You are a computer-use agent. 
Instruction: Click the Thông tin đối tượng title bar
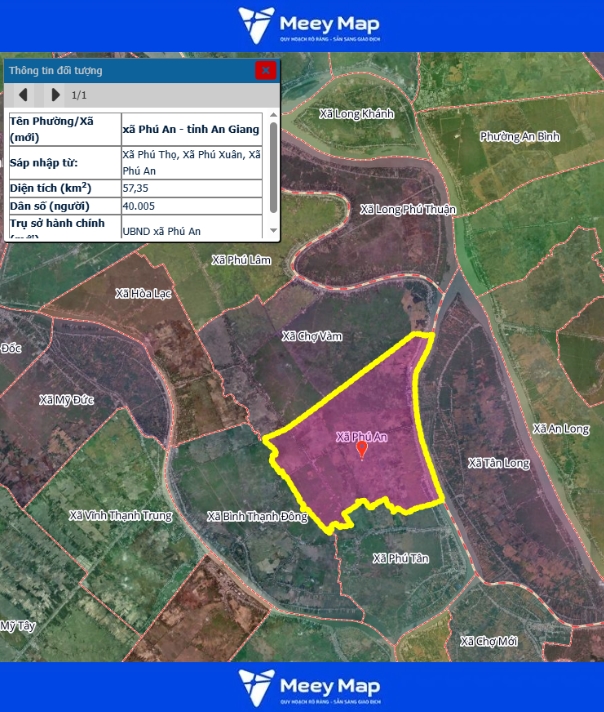click(120, 70)
